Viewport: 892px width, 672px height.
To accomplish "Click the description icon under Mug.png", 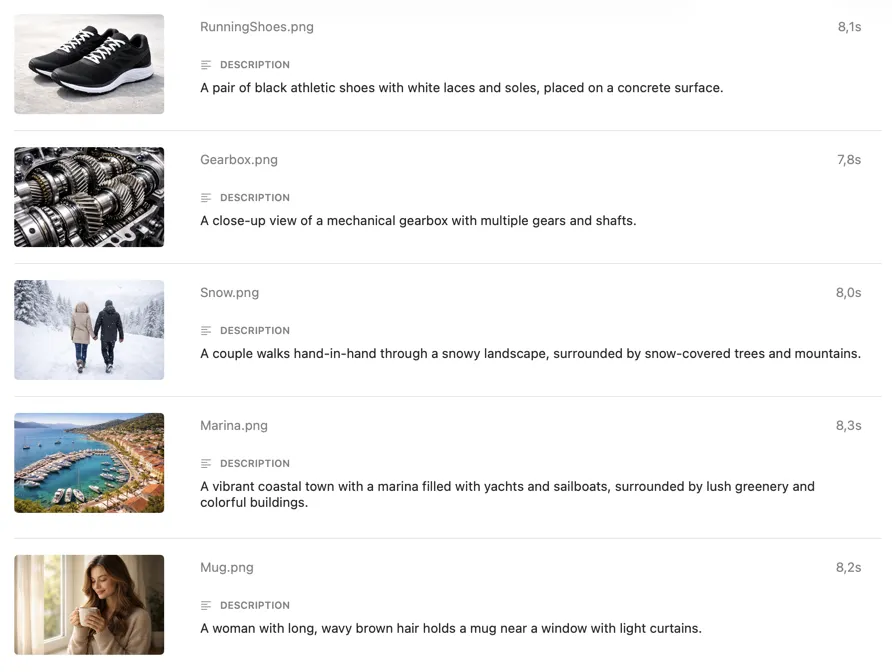I will pos(206,605).
